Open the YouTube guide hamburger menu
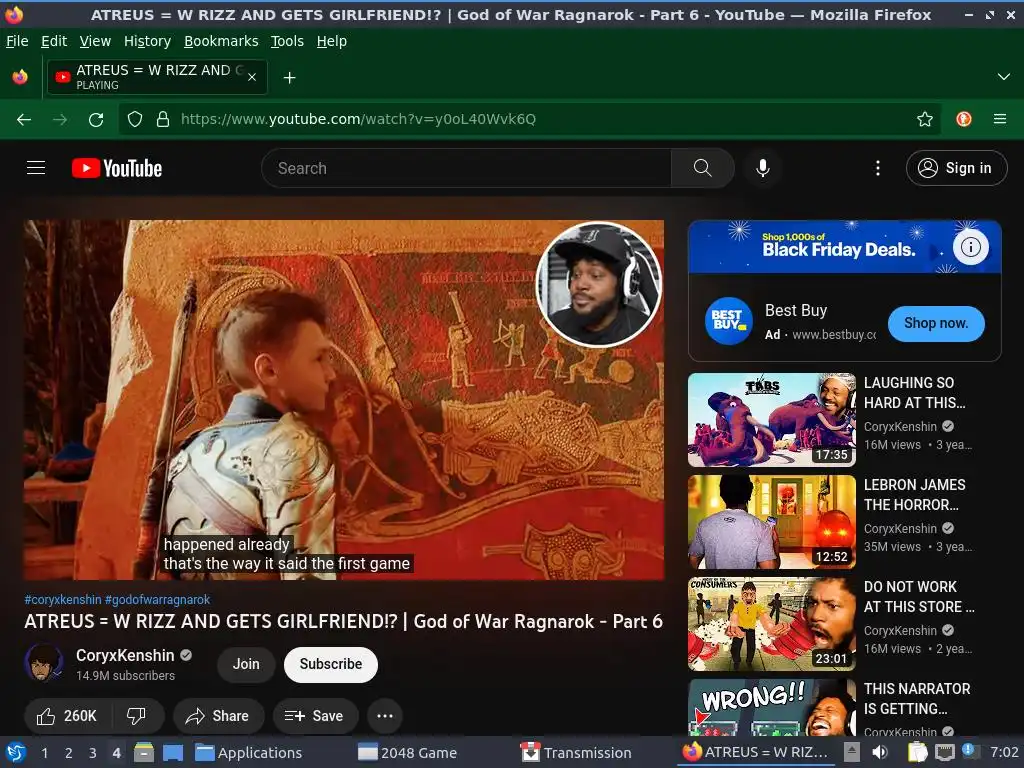Viewport: 1024px width, 768px height. [36, 168]
